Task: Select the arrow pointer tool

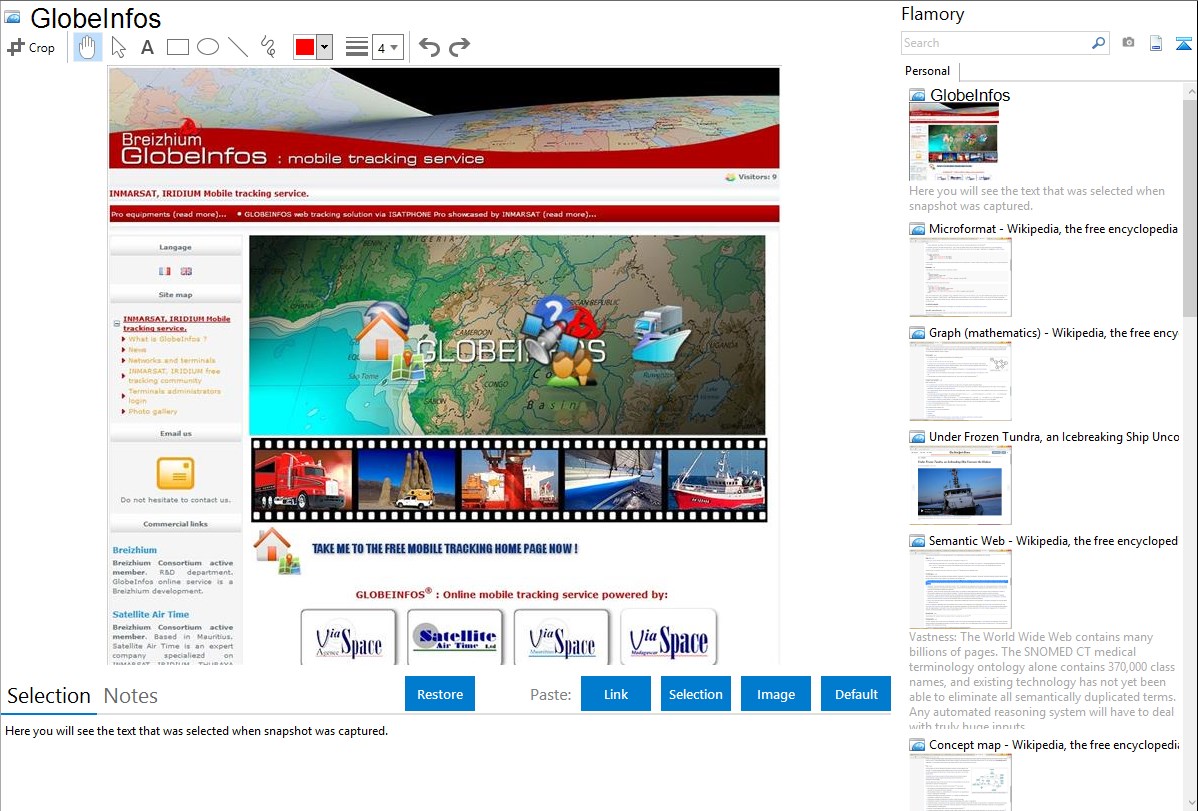Action: (118, 47)
